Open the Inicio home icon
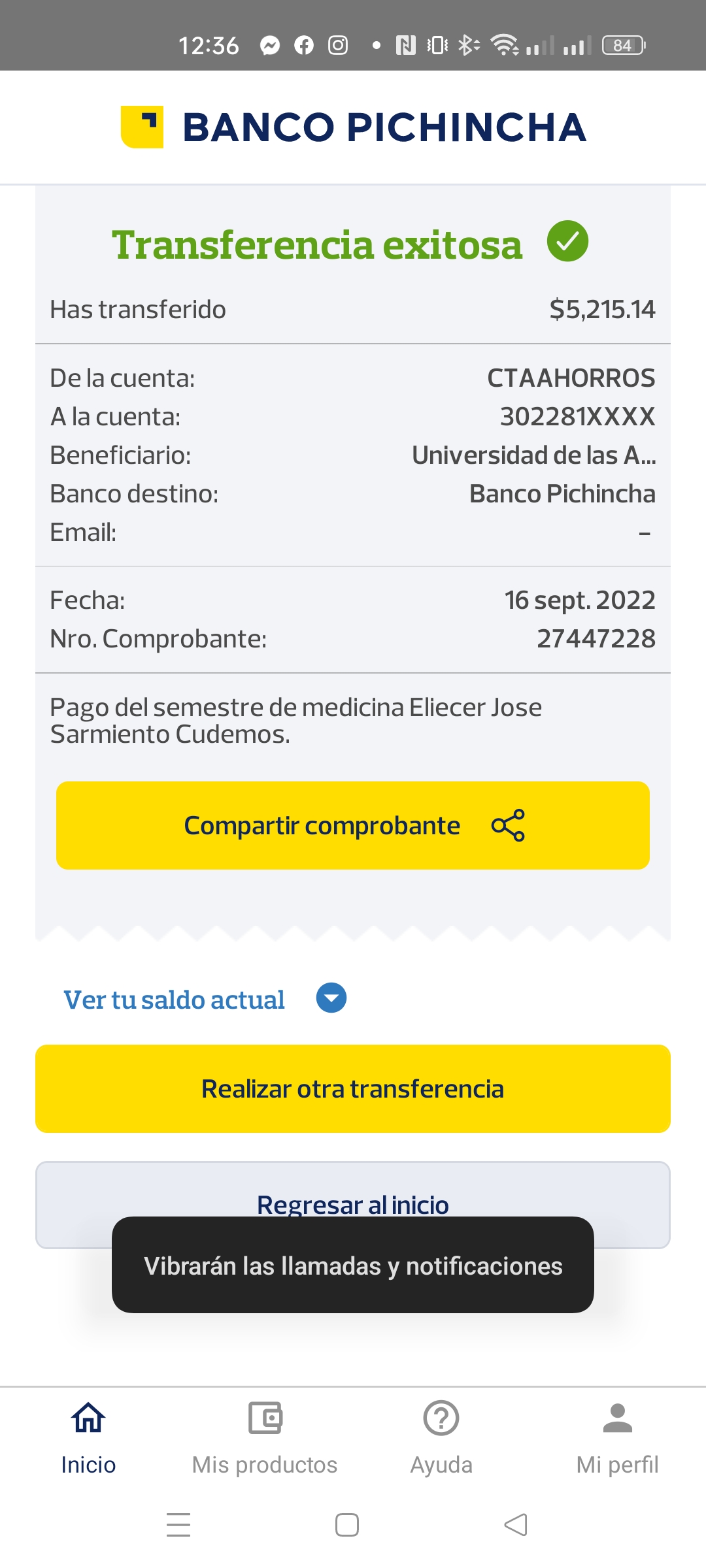The image size is (706, 1568). tap(88, 1417)
